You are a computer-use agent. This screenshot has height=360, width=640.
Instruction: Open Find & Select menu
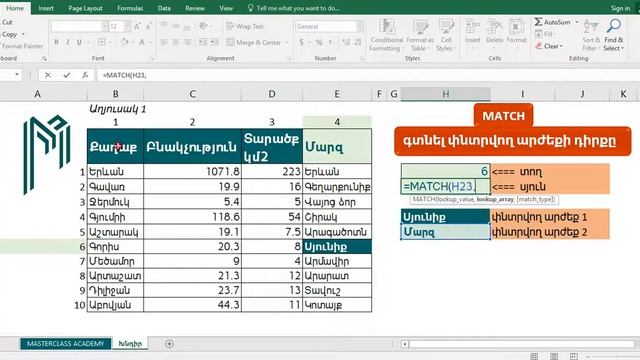coord(613,36)
